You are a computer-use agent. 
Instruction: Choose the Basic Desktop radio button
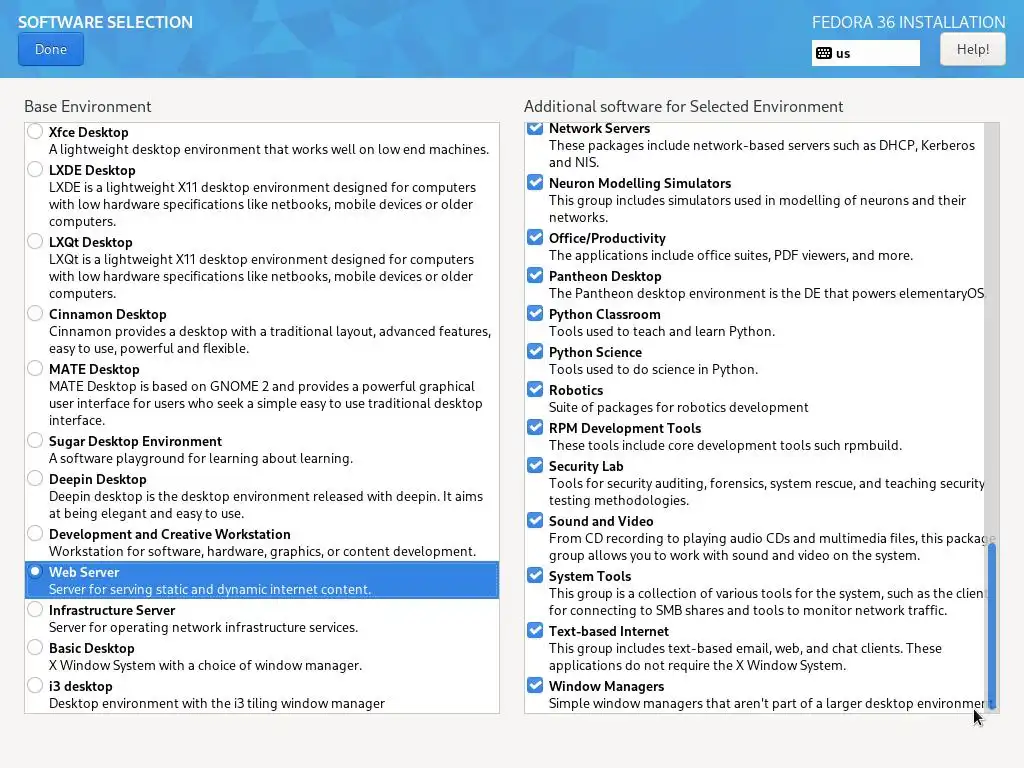35,647
